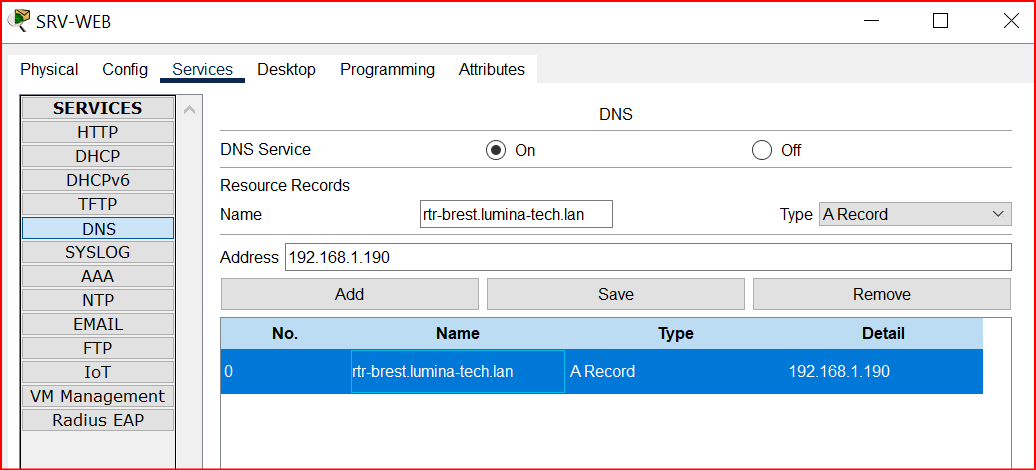Viewport: 1036px width, 470px height.
Task: Choose the TFTP service
Action: [98, 204]
